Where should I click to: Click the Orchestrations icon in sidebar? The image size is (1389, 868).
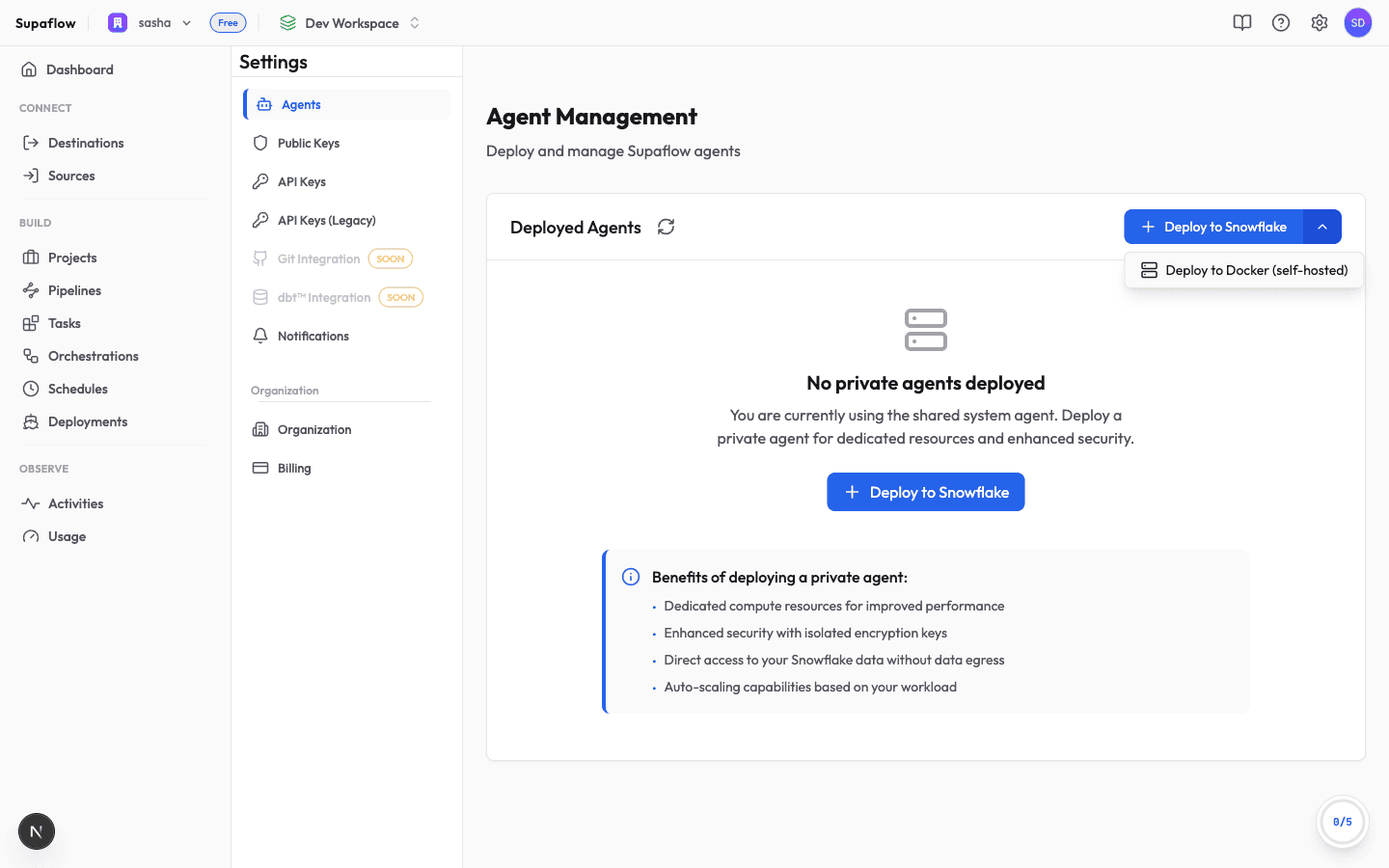(x=31, y=356)
